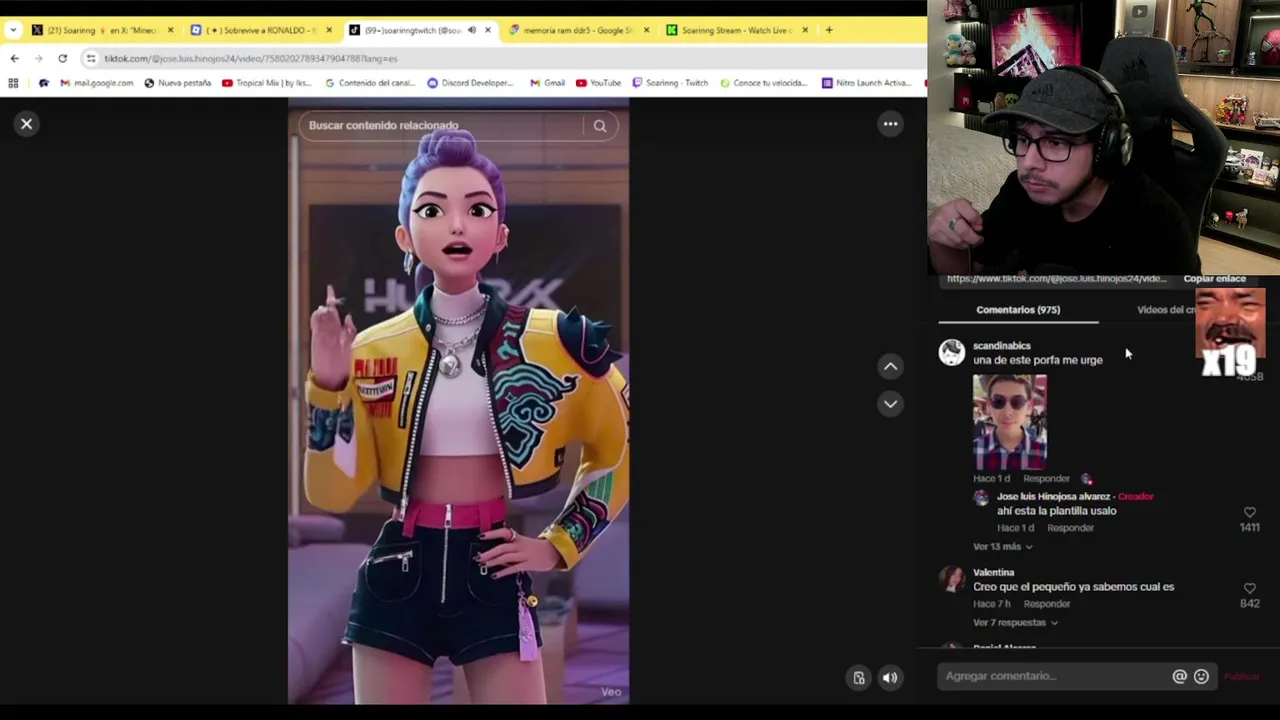Open scandinabics' profile avatar

pyautogui.click(x=952, y=352)
